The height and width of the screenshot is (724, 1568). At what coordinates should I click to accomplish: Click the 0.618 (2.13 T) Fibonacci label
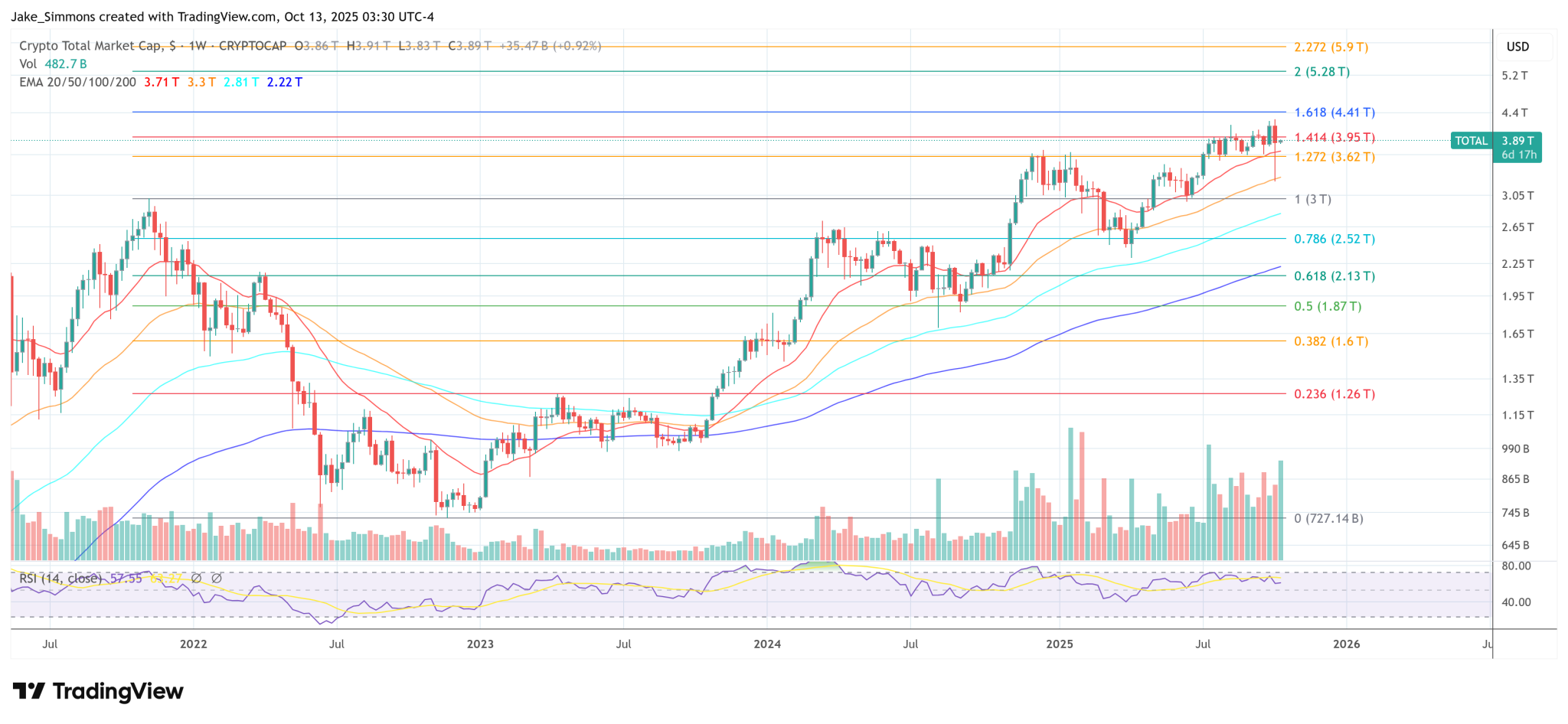[1334, 276]
